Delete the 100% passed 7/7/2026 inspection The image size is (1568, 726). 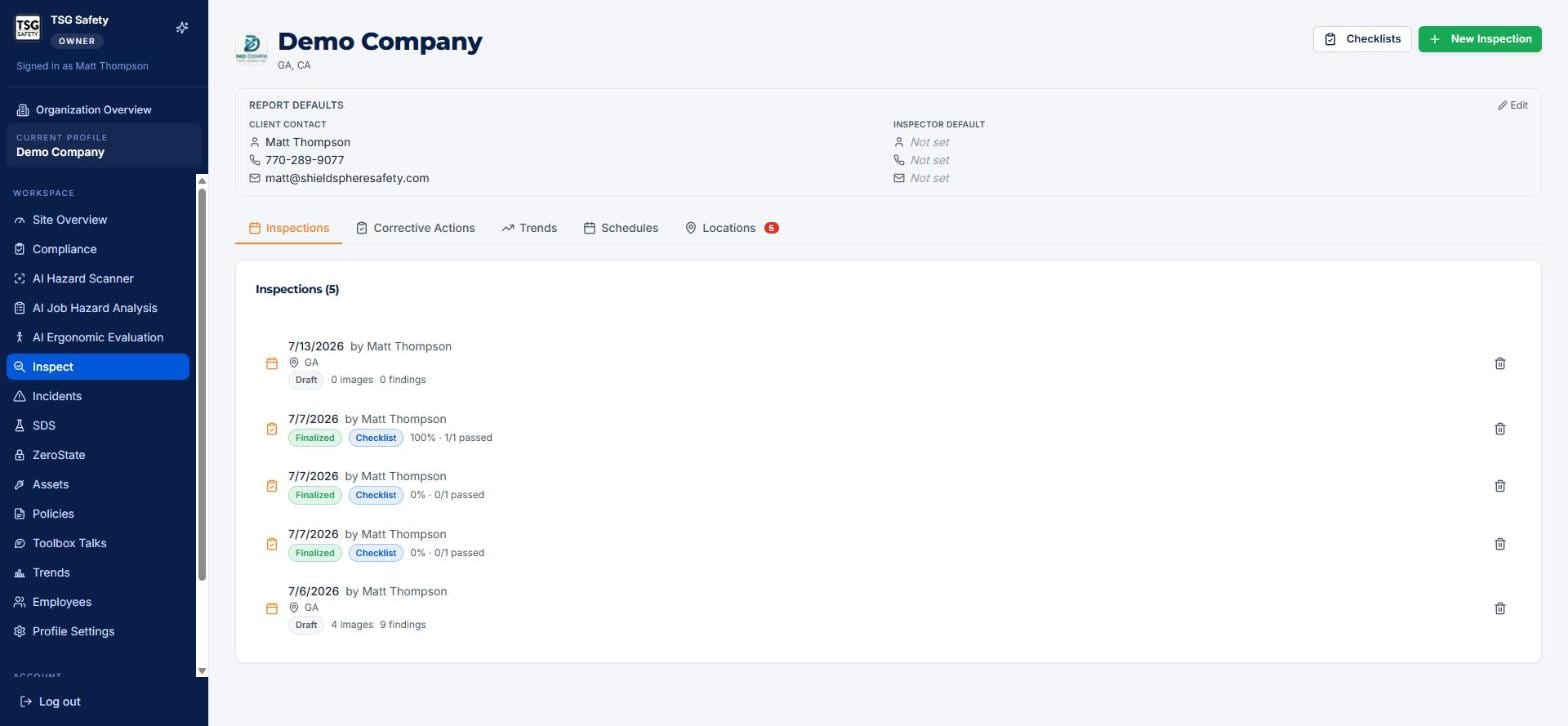point(1499,429)
